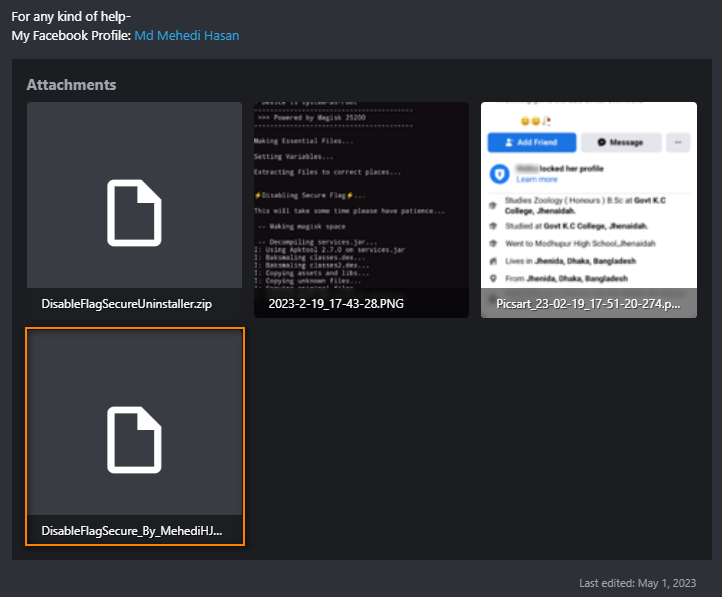Click the 'For any kind of help-' text
This screenshot has width=722, height=597.
(71, 17)
